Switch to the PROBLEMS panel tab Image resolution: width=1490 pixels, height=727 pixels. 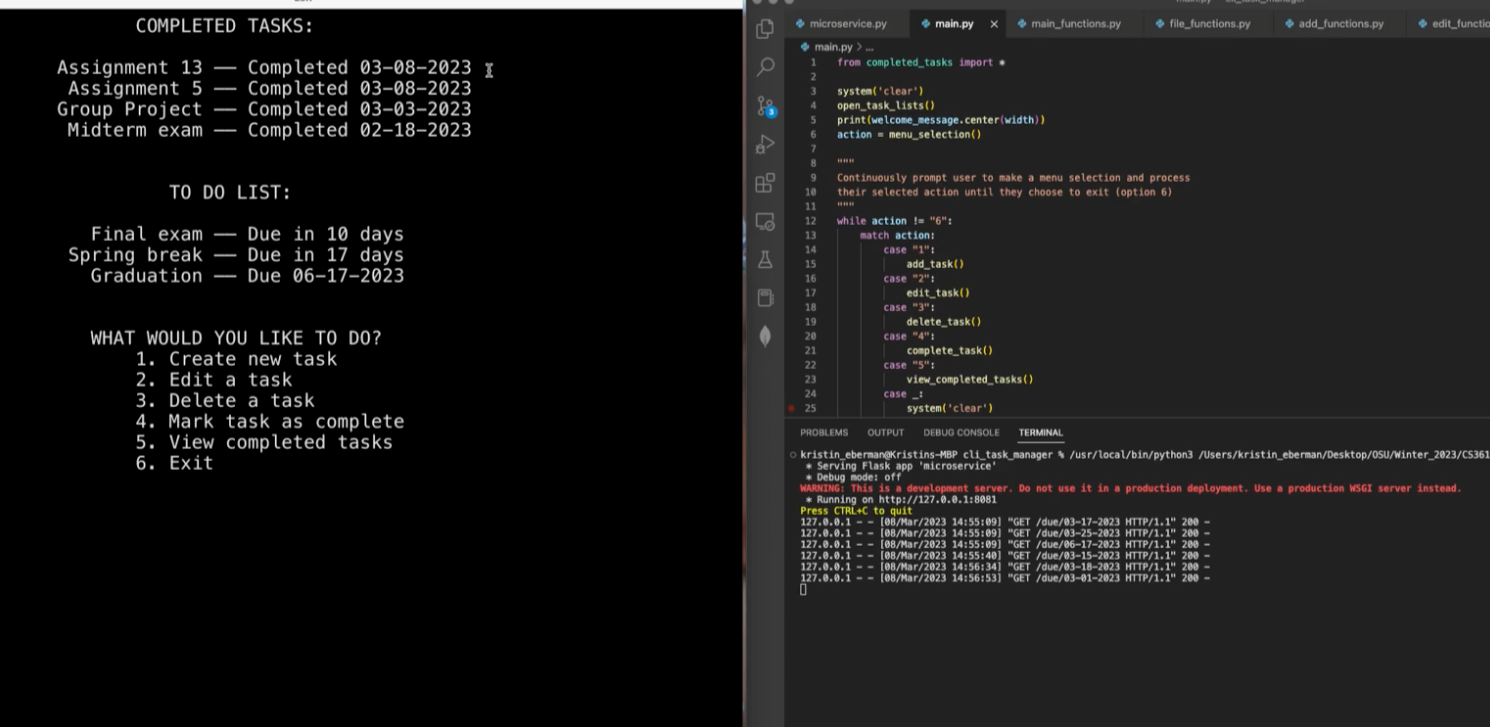(824, 433)
